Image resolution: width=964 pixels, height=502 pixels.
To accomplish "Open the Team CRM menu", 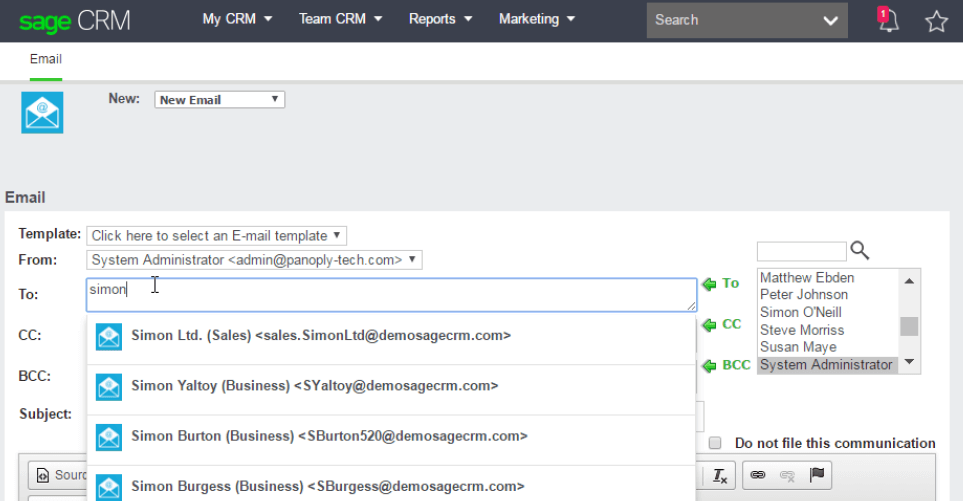I will pos(341,19).
